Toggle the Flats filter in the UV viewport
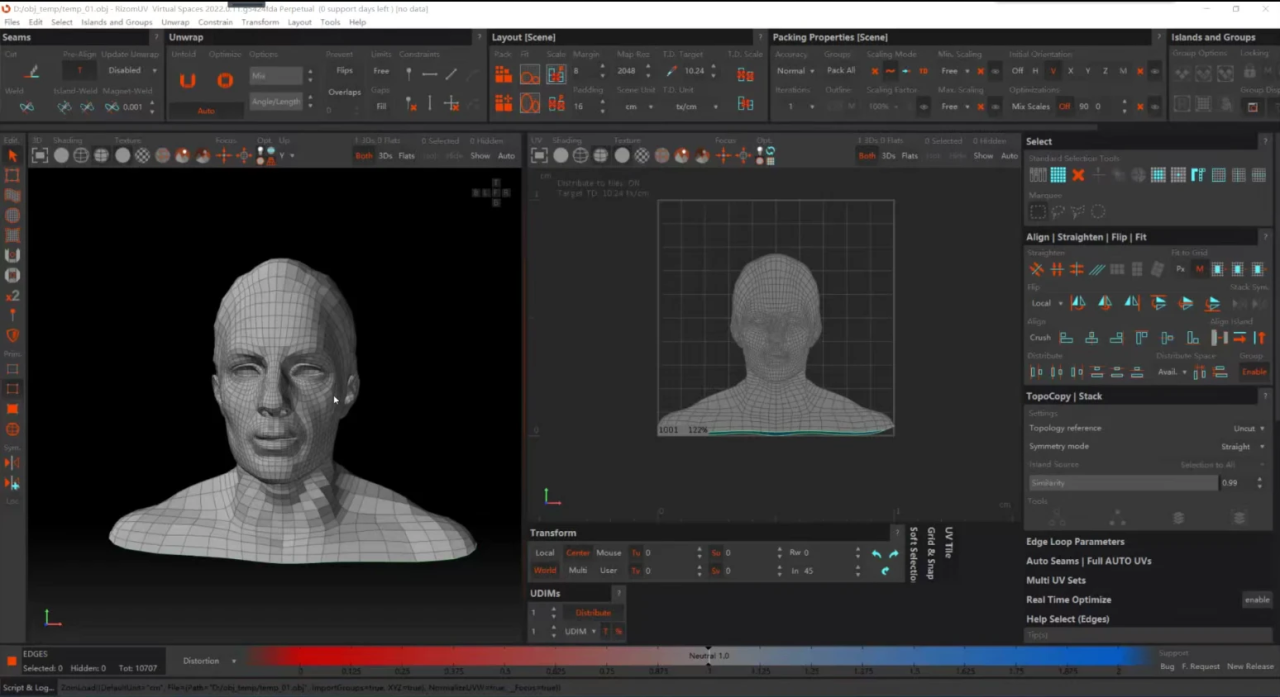1280x697 pixels. 910,156
